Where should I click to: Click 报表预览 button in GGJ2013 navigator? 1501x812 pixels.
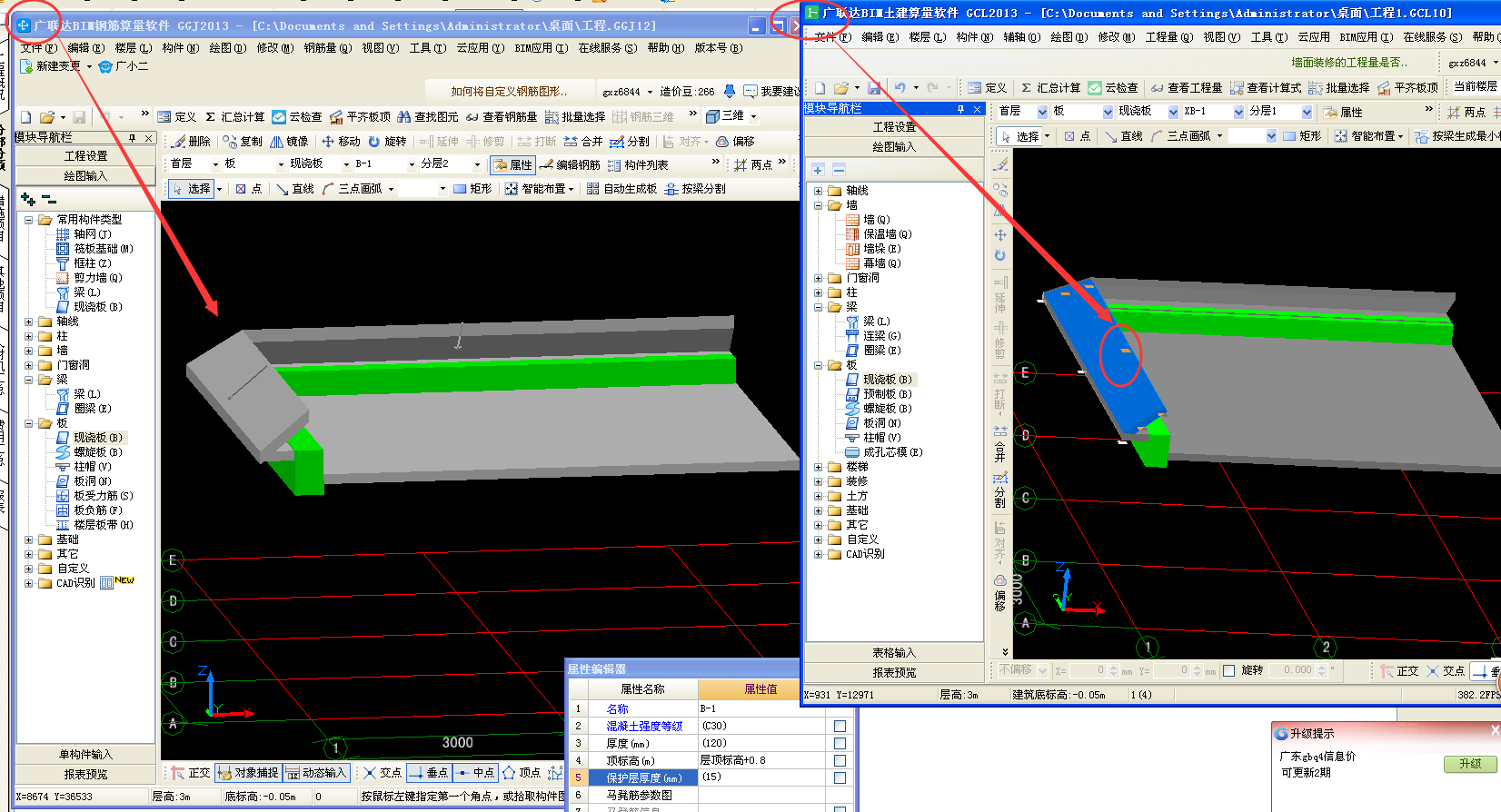85,775
